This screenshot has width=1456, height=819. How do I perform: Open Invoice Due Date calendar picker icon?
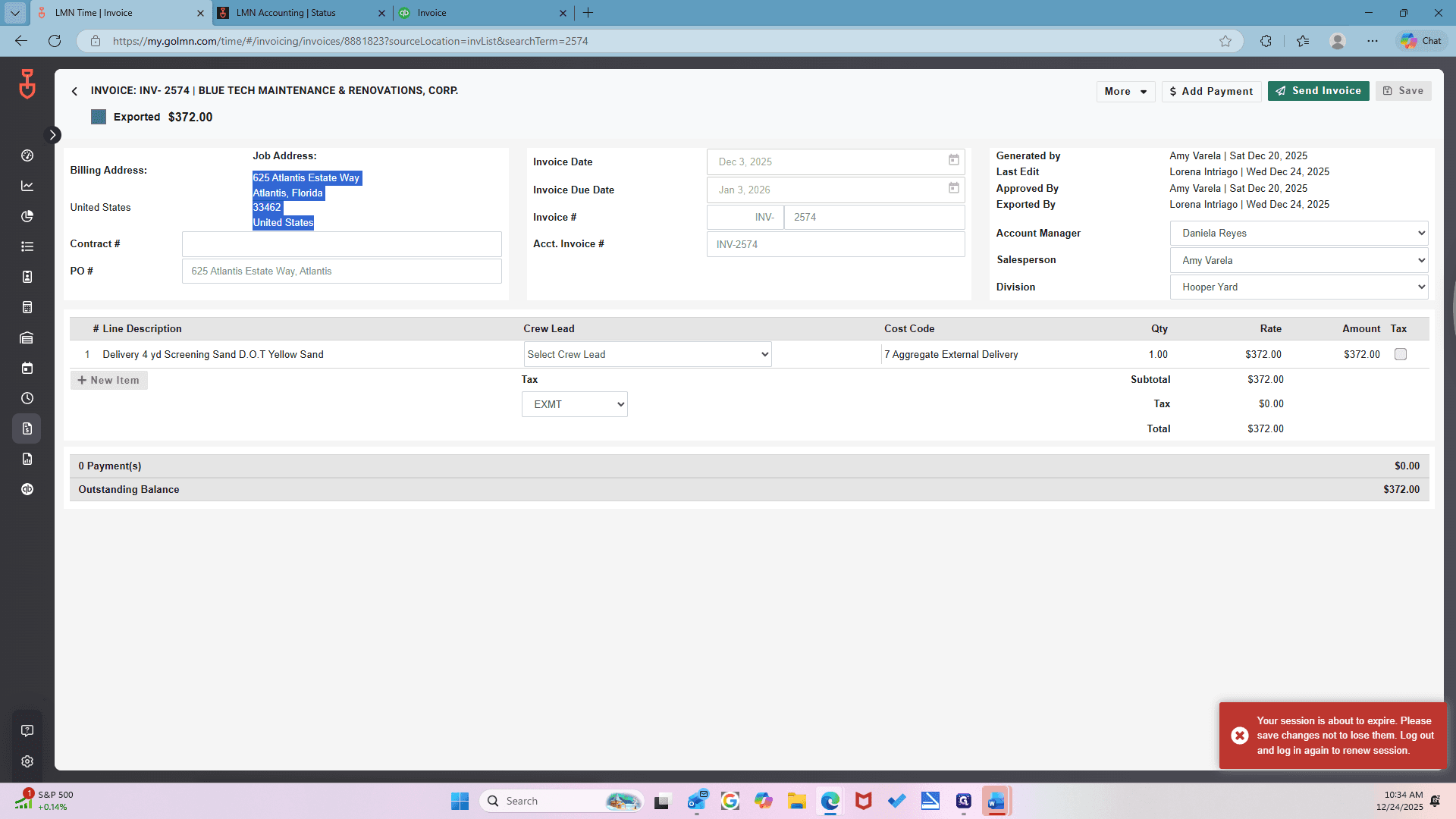[954, 188]
